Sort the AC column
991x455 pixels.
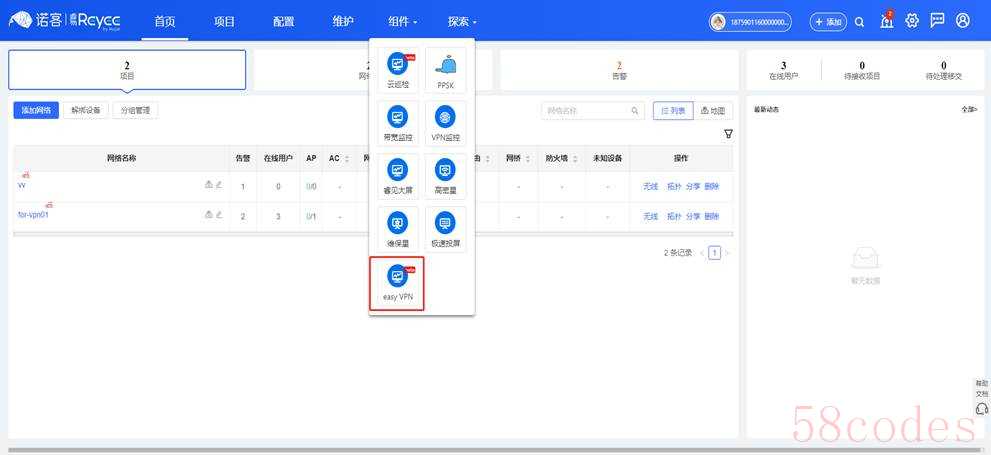(347, 159)
